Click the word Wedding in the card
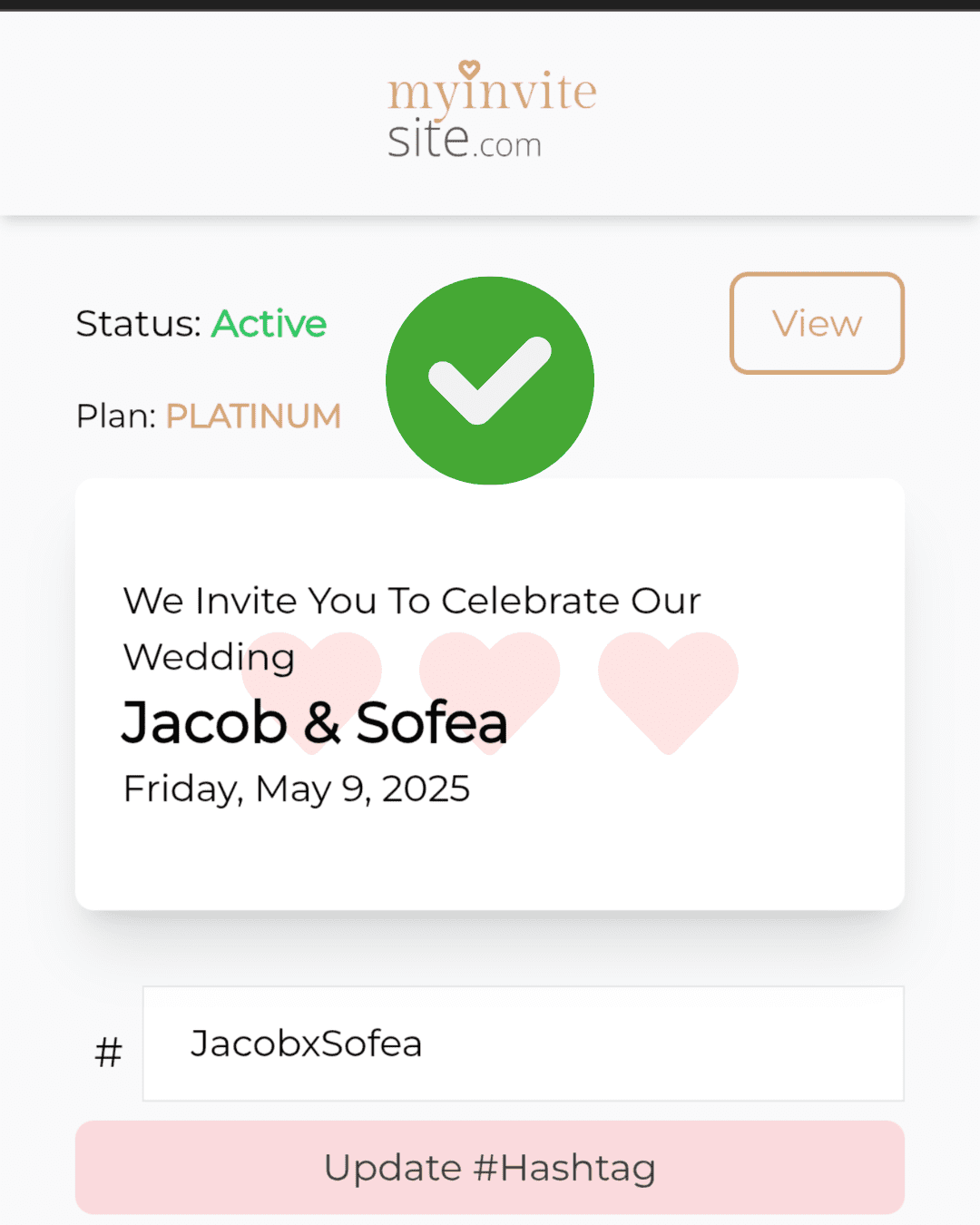Screen dimensions: 980x1225 click(209, 657)
